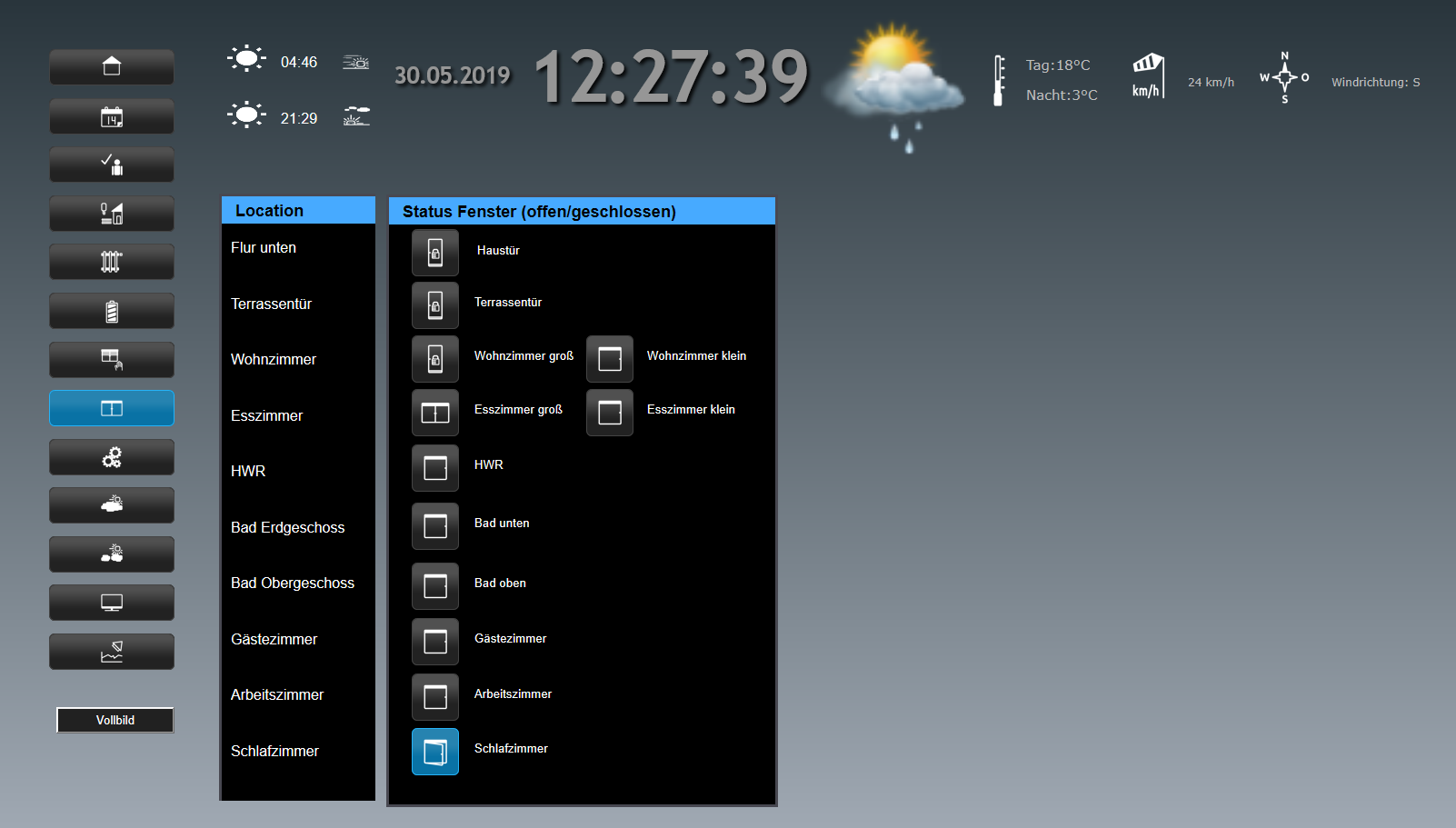Click the date 30.05.2019
The width and height of the screenshot is (1456, 828).
[453, 75]
